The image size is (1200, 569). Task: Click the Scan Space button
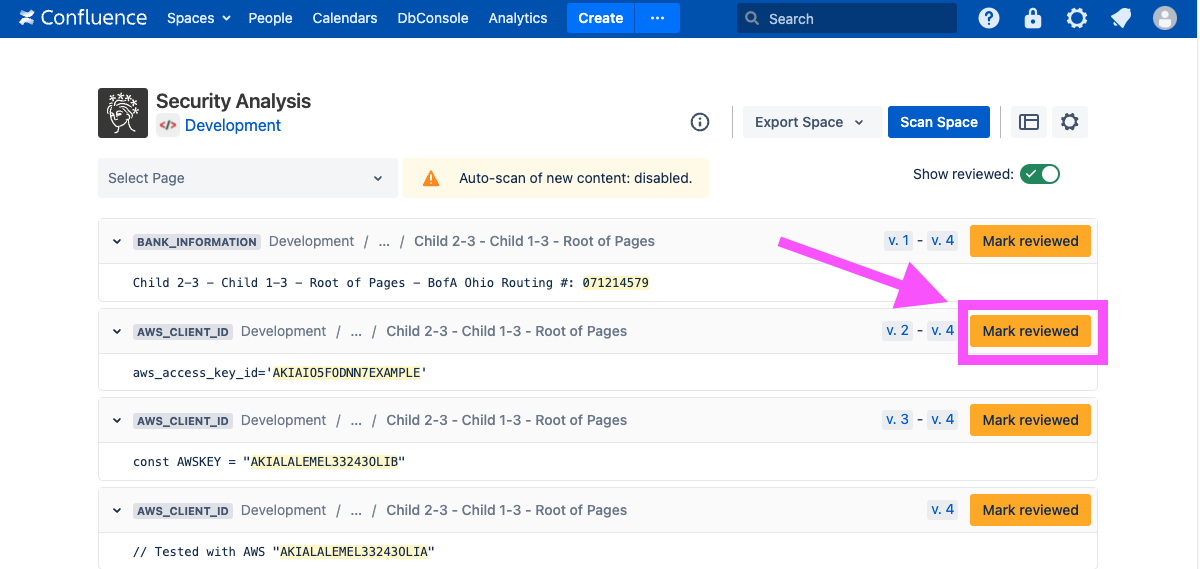pos(938,122)
